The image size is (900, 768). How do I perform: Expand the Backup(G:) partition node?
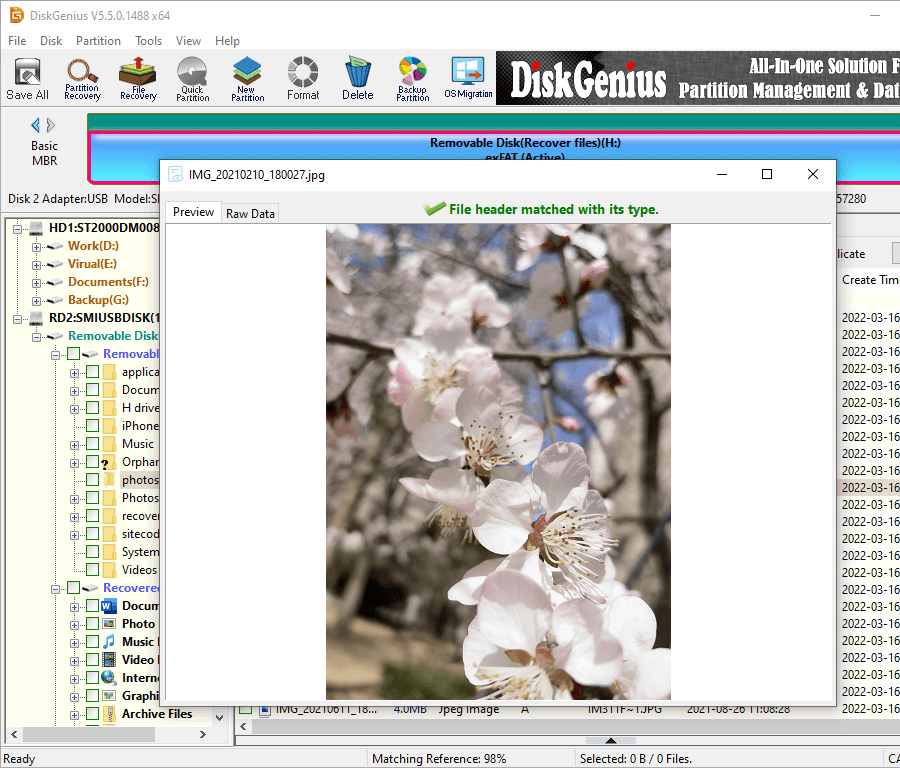pos(37,300)
